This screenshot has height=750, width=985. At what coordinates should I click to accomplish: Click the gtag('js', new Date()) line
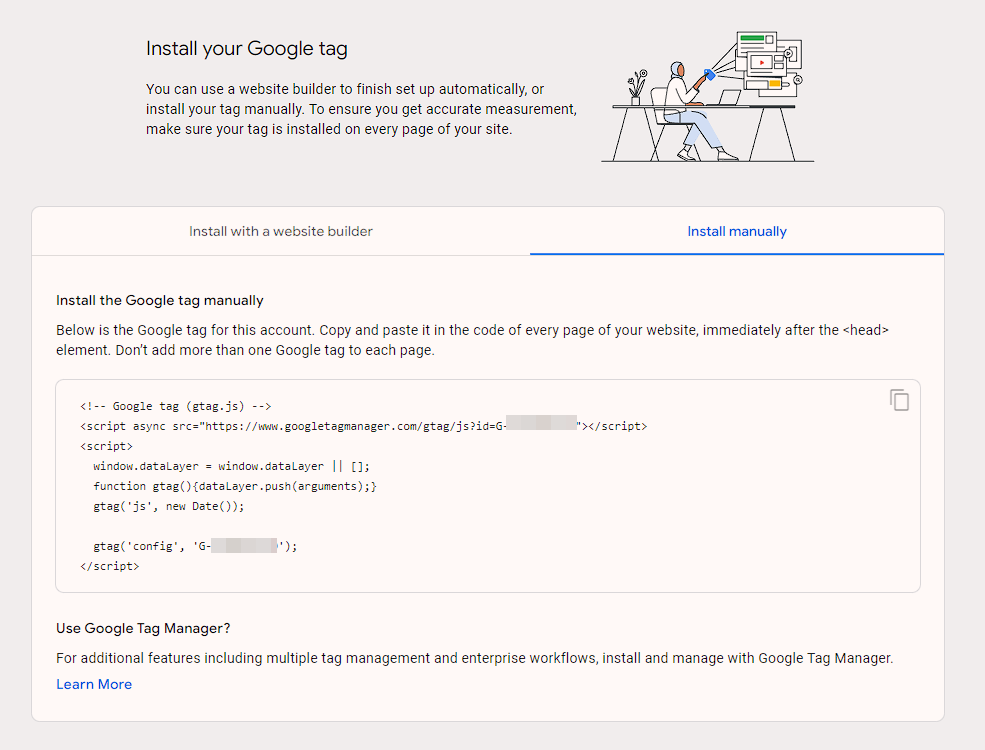click(168, 506)
